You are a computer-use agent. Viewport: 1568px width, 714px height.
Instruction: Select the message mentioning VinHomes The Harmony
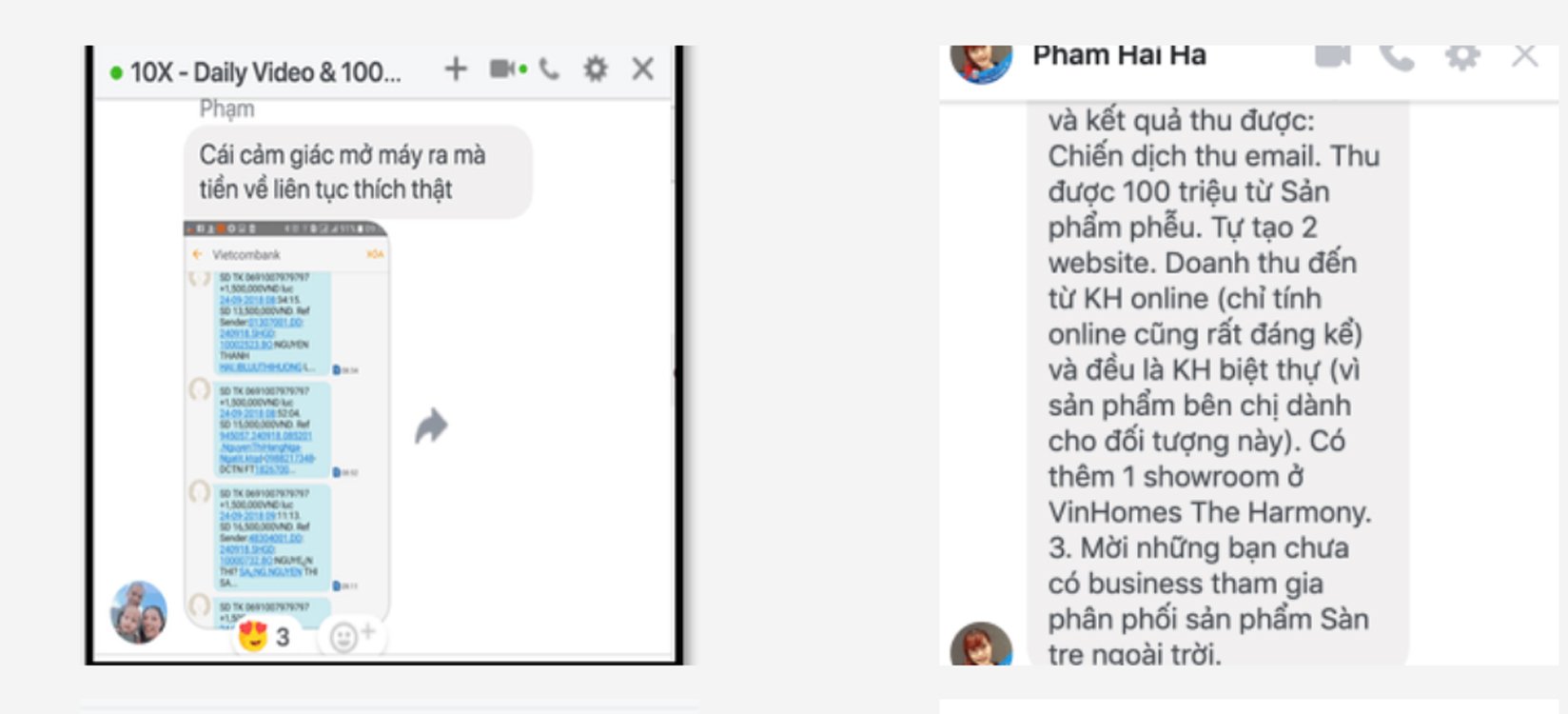[1218, 385]
